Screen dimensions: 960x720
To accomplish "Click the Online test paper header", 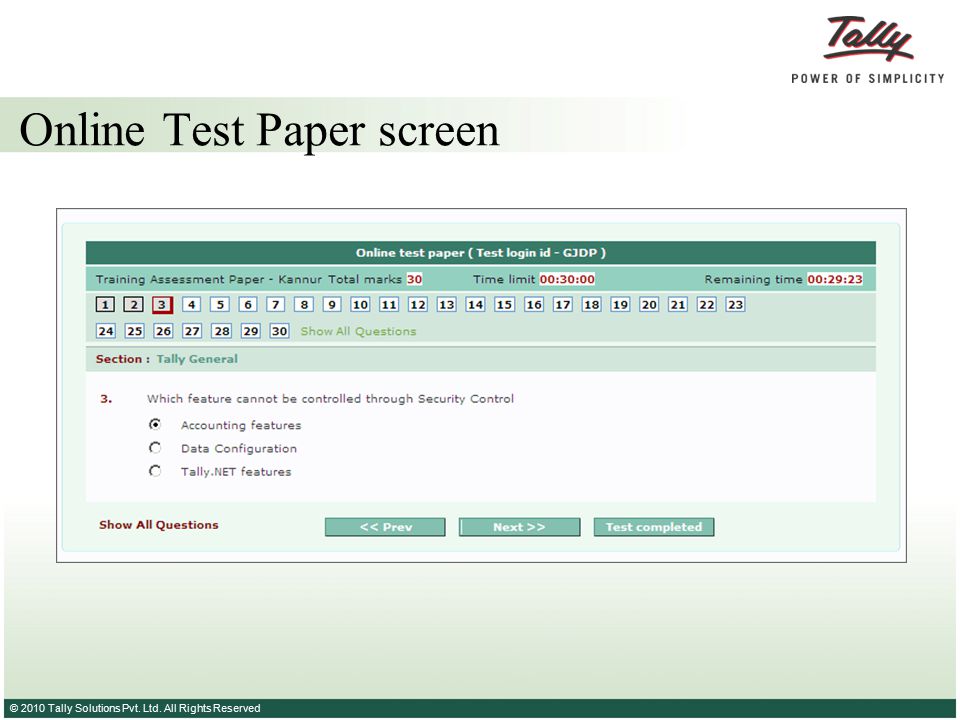I will [481, 253].
